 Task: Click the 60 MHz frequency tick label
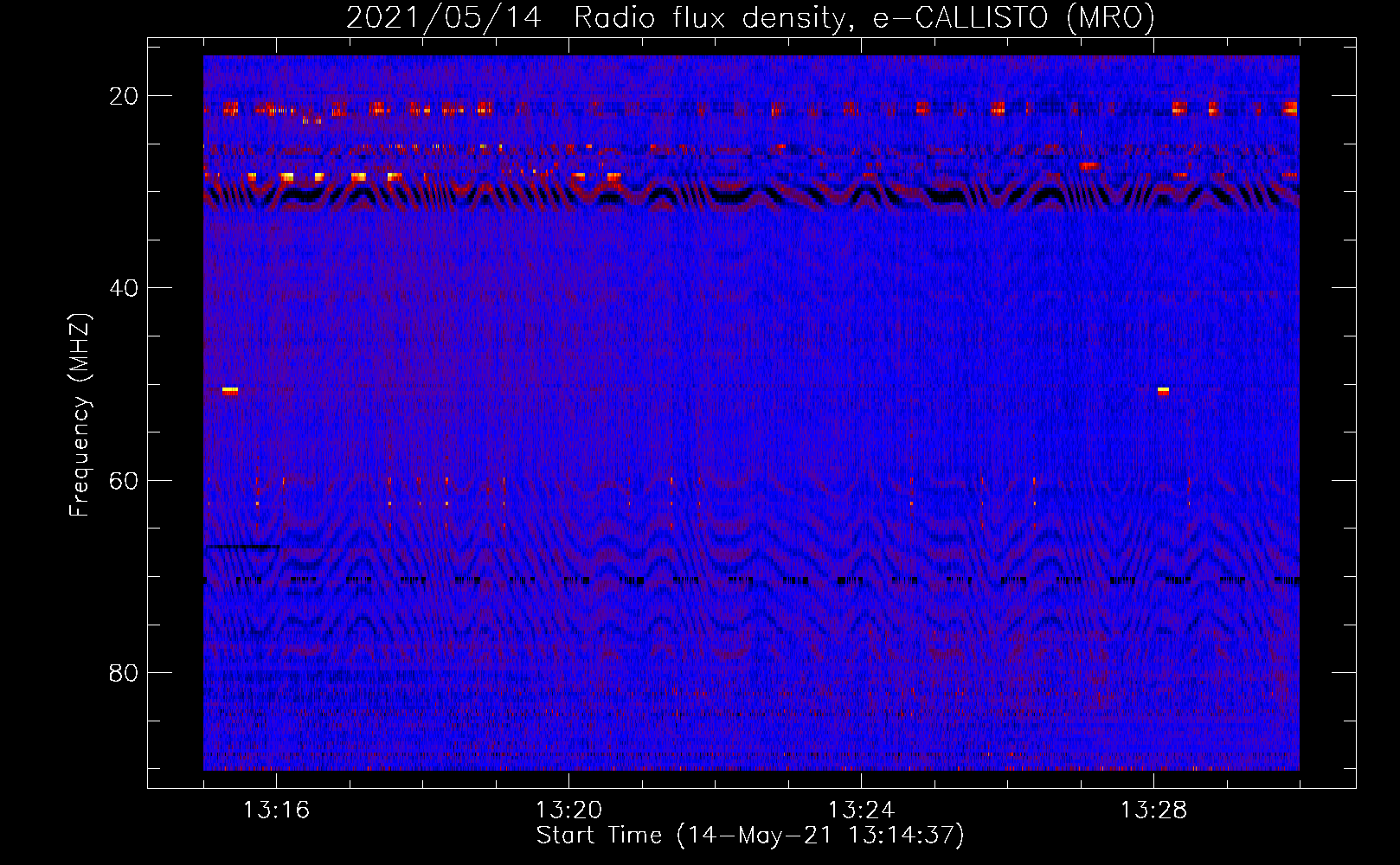124,480
